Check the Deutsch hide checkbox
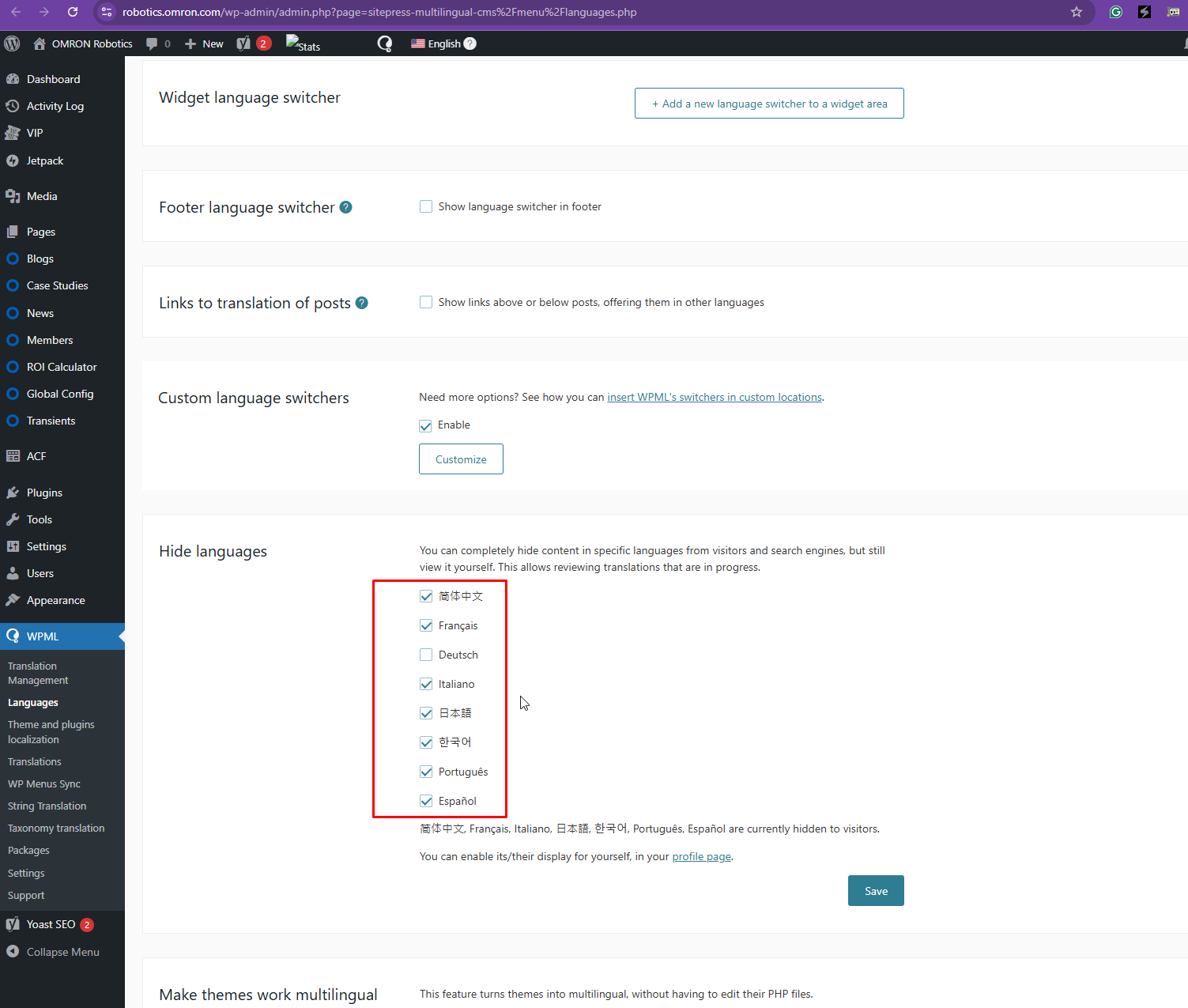 (426, 655)
